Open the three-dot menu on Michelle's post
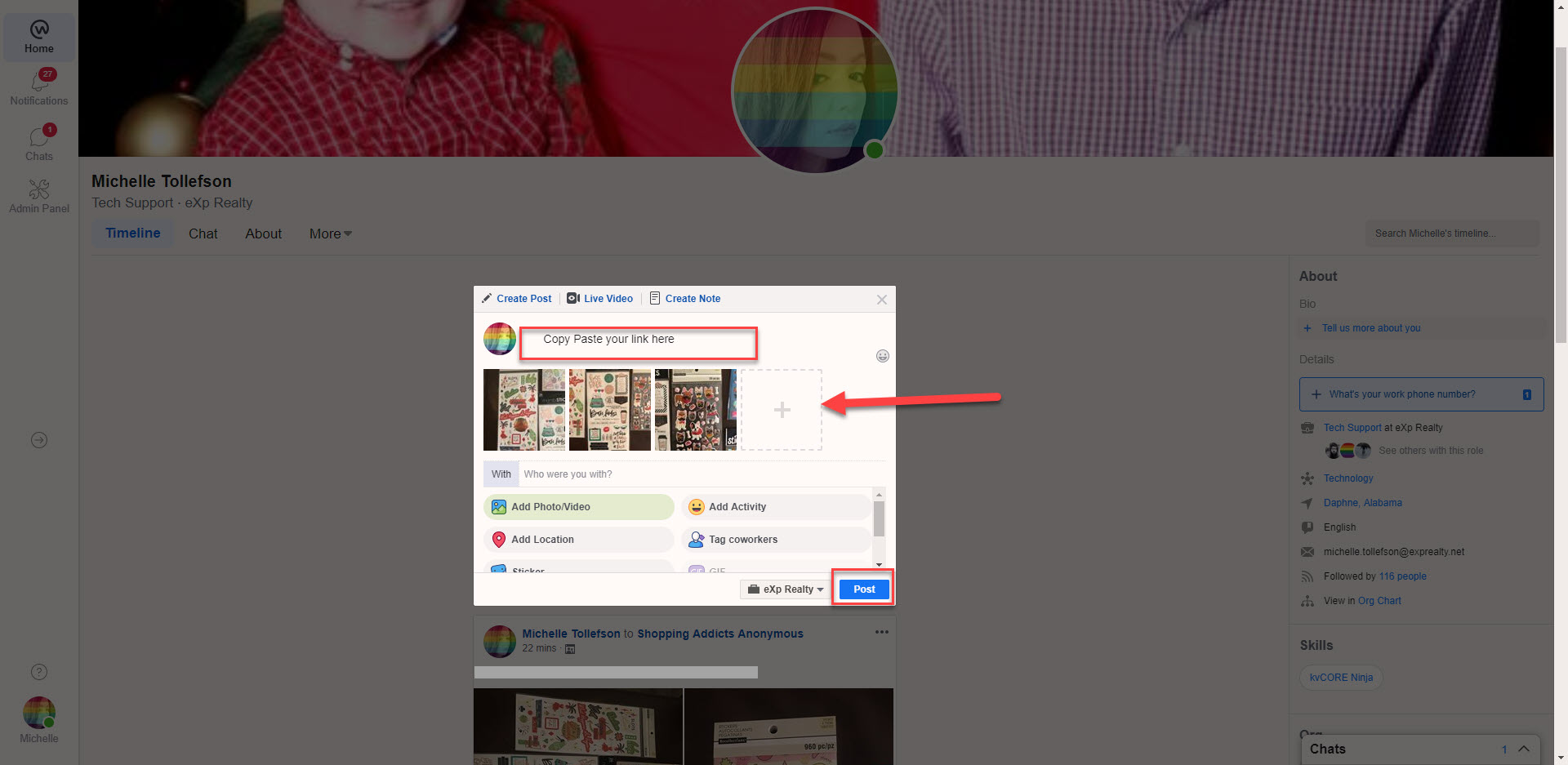 click(882, 632)
